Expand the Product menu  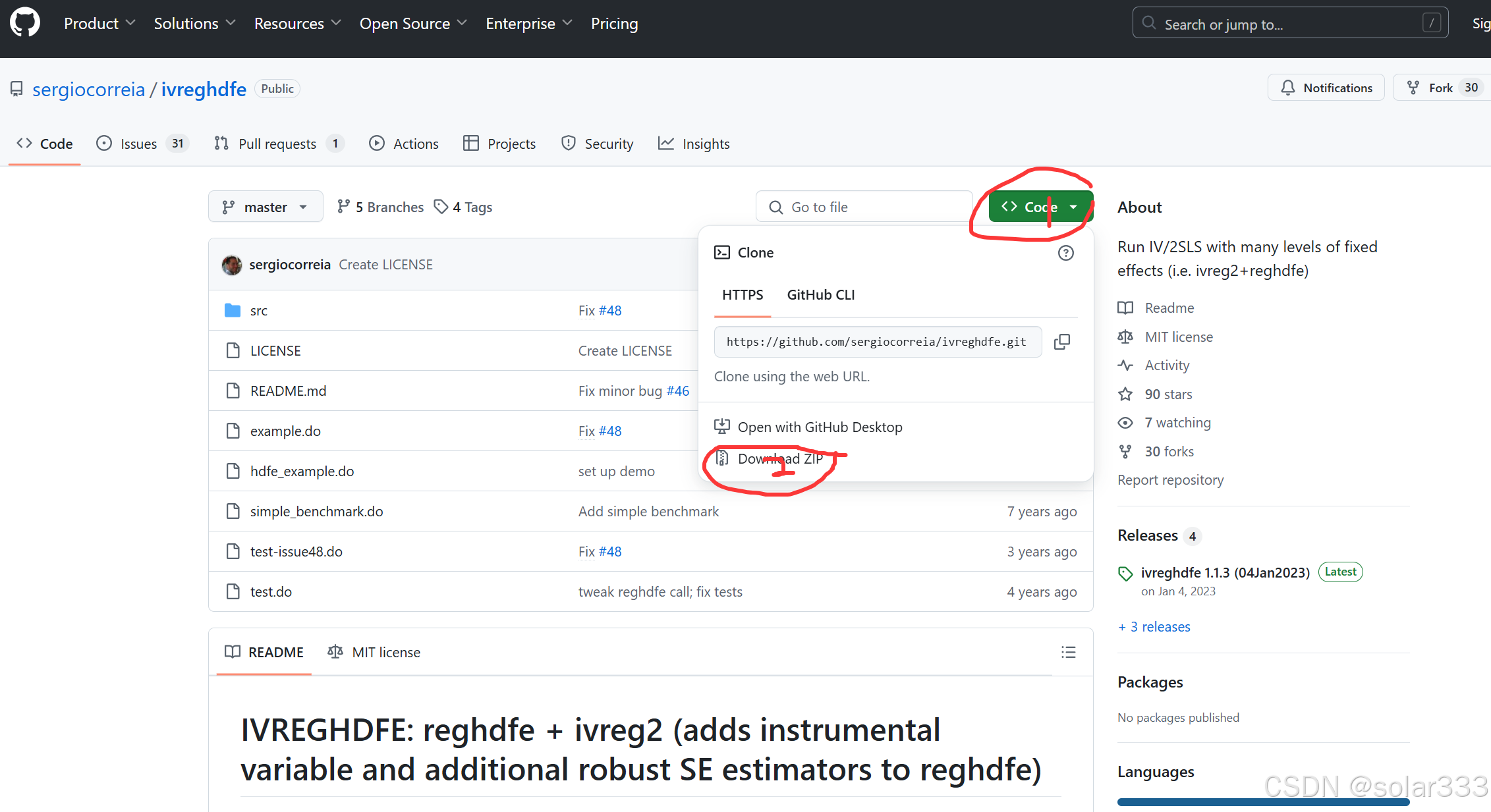[x=99, y=24]
